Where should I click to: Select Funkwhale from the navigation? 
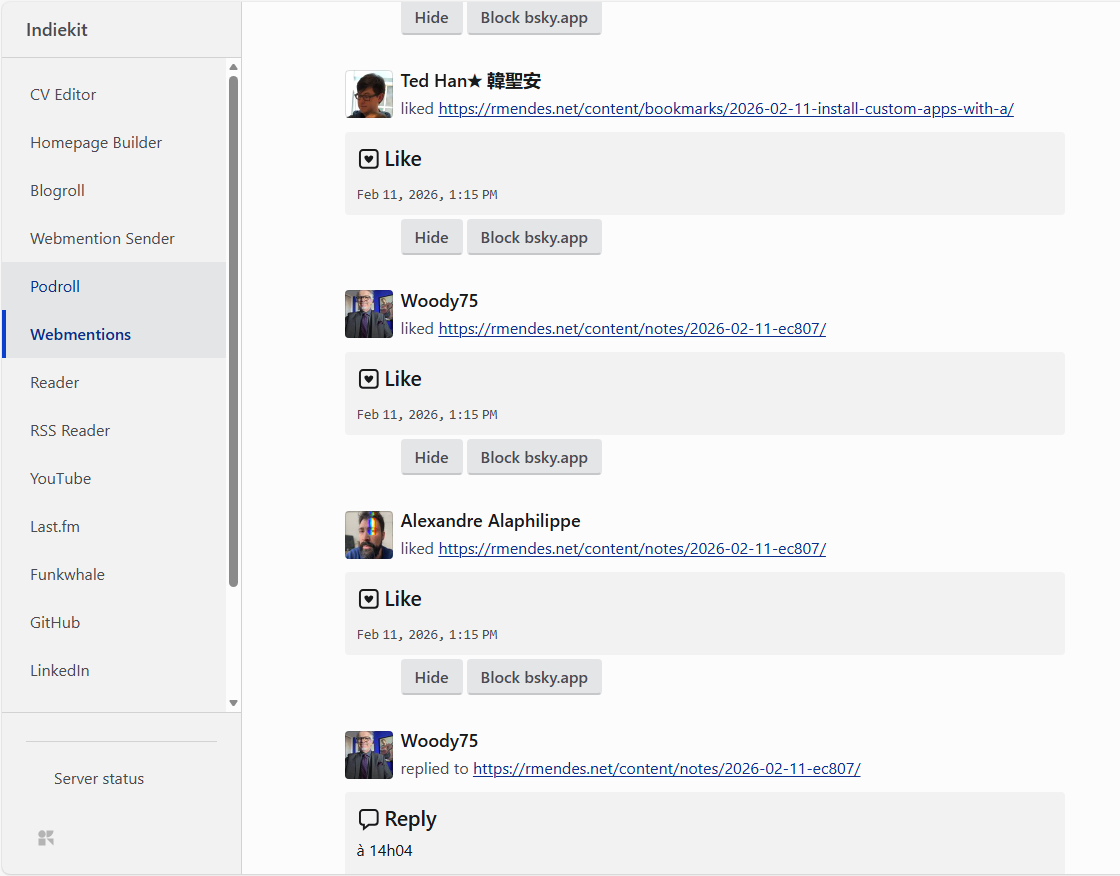pos(67,574)
